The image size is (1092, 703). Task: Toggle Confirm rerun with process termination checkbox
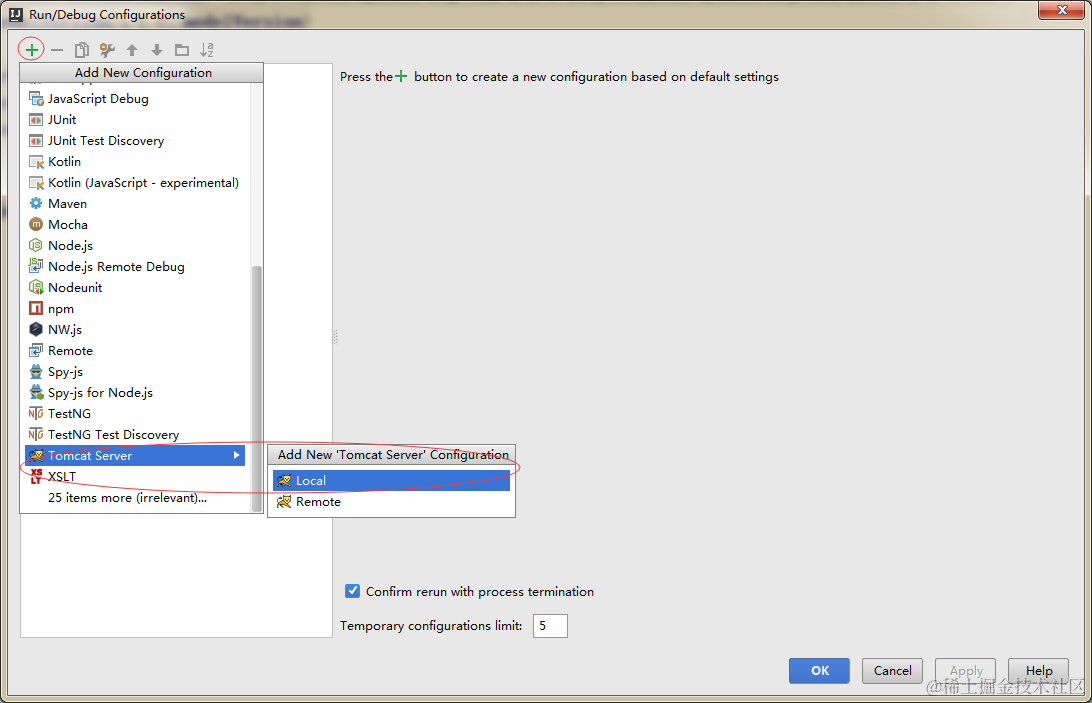[353, 591]
